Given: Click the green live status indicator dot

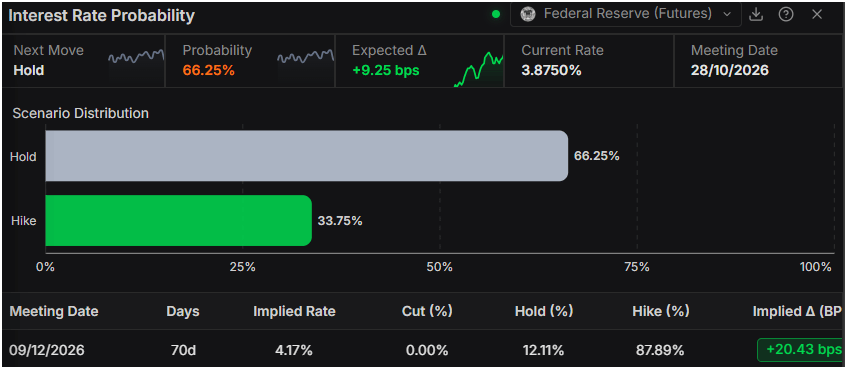Looking at the screenshot, I should [x=496, y=15].
